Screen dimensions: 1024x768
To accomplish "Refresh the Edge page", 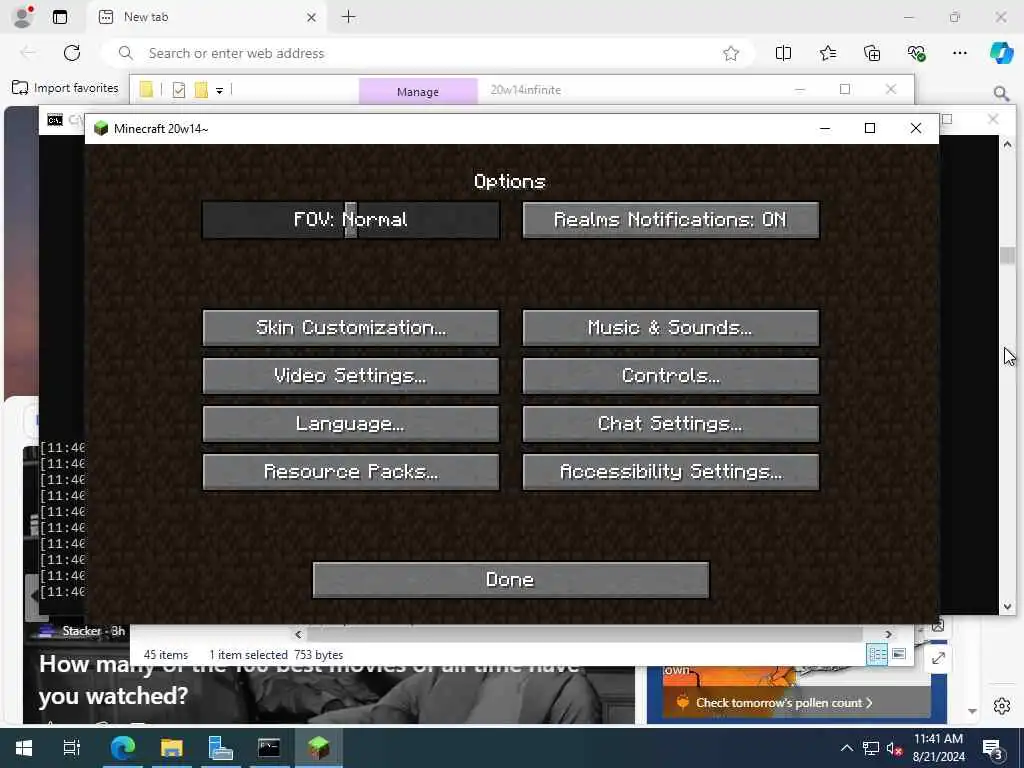I will pos(72,53).
